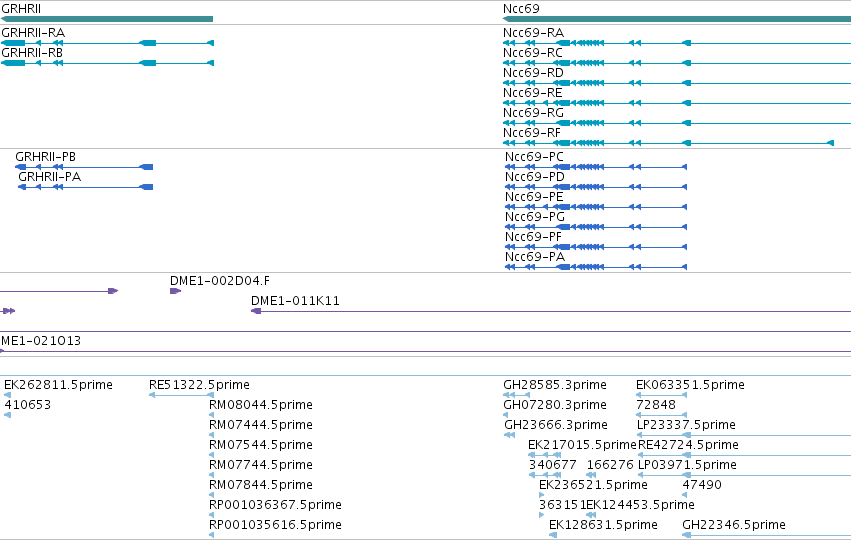The width and height of the screenshot is (851, 540).
Task: Click the GRHRII-RA transcript label
Action: coord(33,33)
